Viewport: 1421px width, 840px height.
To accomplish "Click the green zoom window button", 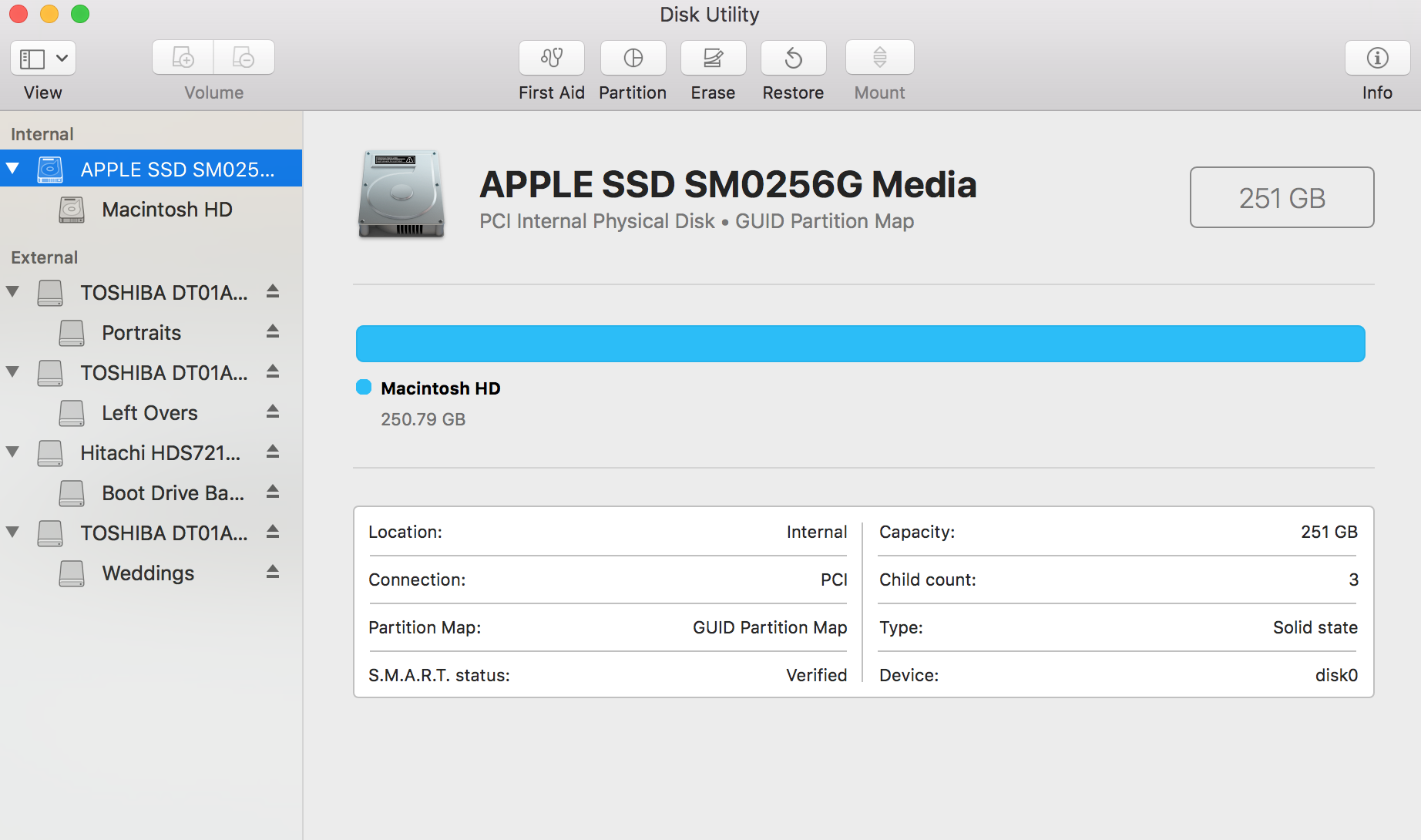I will click(80, 14).
